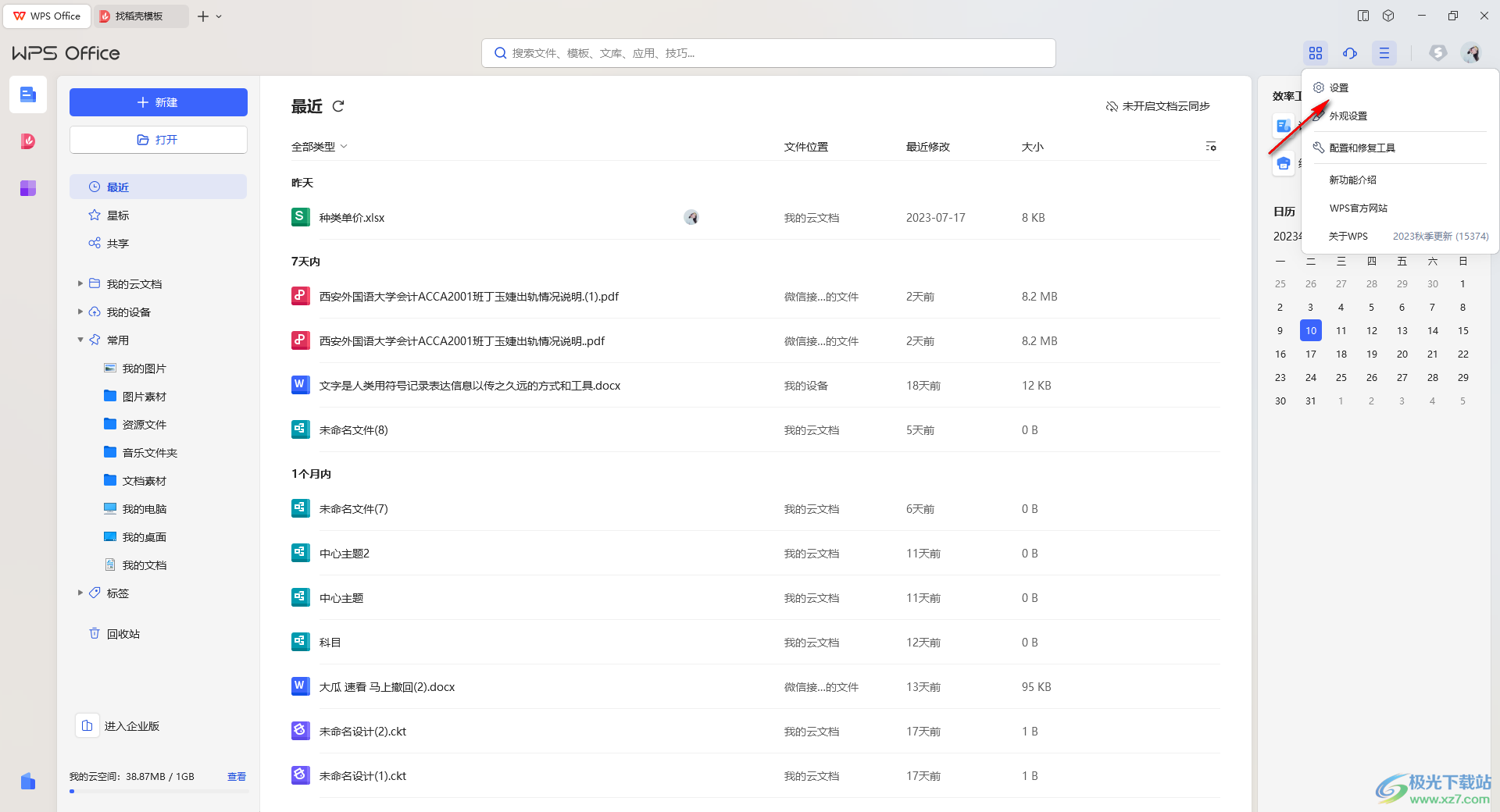Switch to the WPS Office tab

(47, 16)
